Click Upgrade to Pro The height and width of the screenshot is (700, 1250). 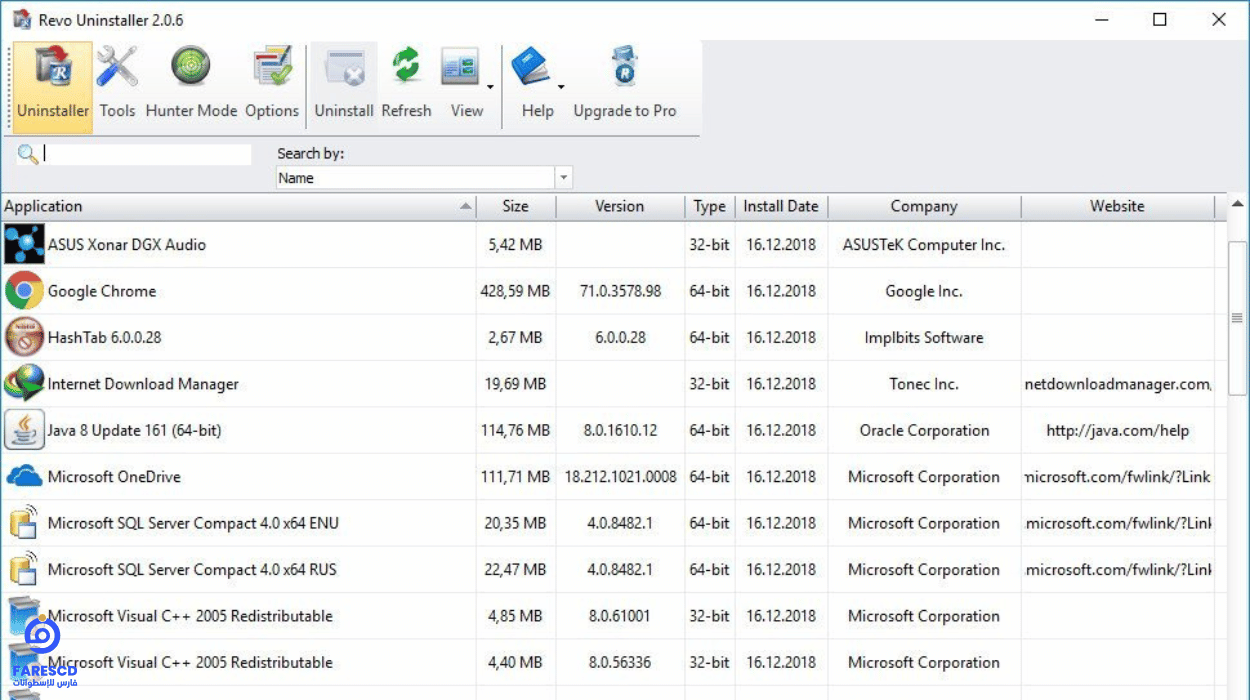625,83
